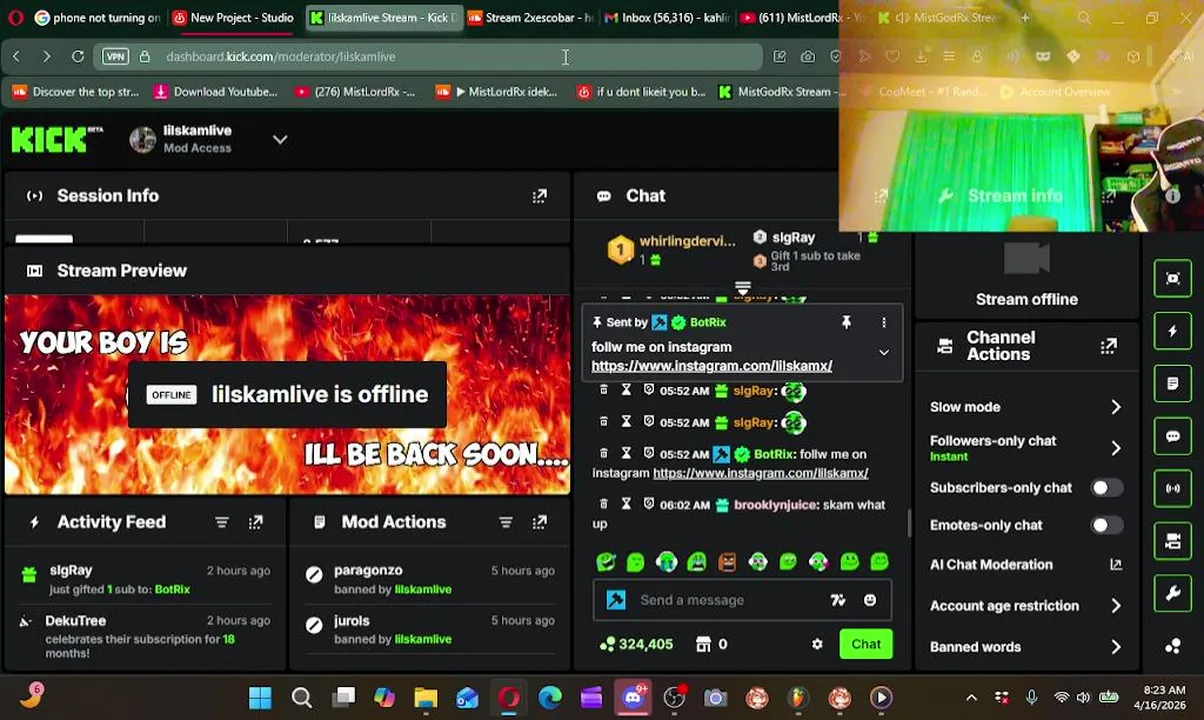Pop out the Channel Actions panel
The width and height of the screenshot is (1204, 720).
click(x=1108, y=347)
